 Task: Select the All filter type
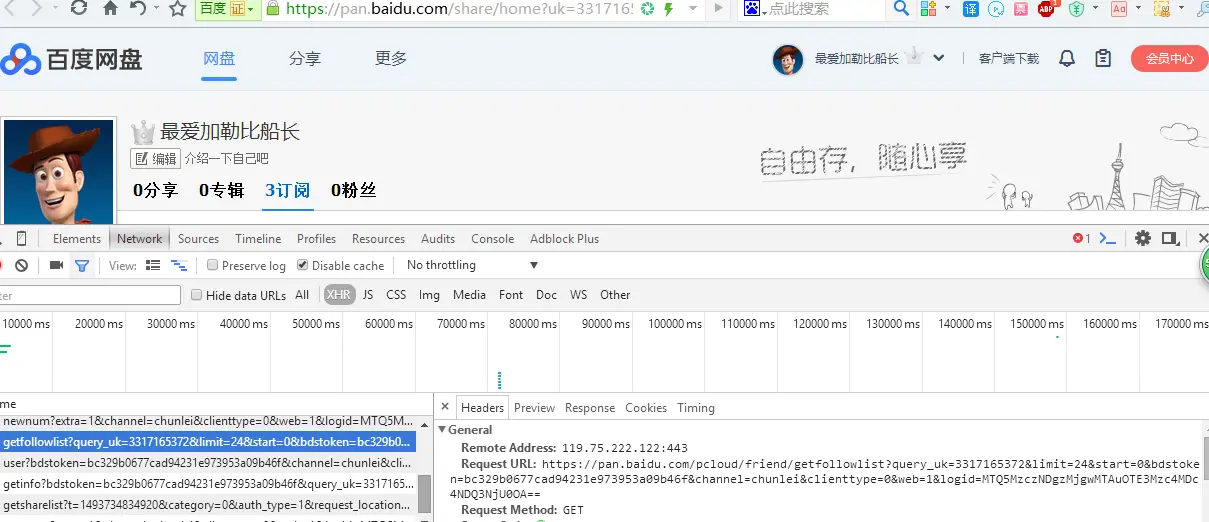point(302,295)
